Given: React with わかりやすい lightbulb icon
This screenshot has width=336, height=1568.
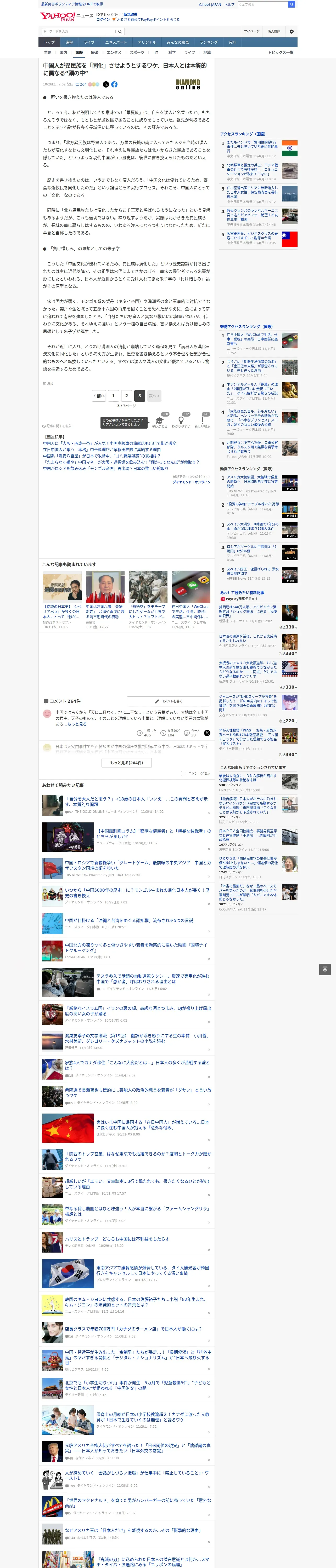Looking at the screenshot, I should coord(181,420).
